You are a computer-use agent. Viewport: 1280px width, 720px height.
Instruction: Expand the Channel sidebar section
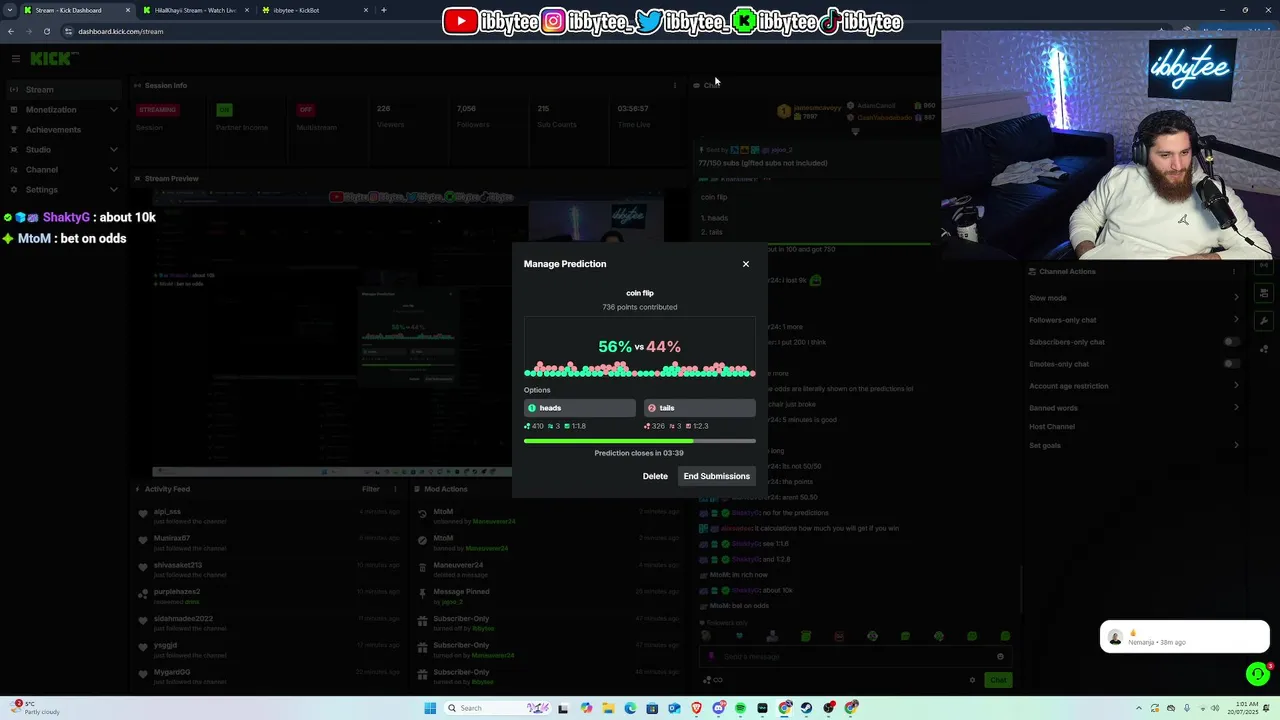(62, 170)
